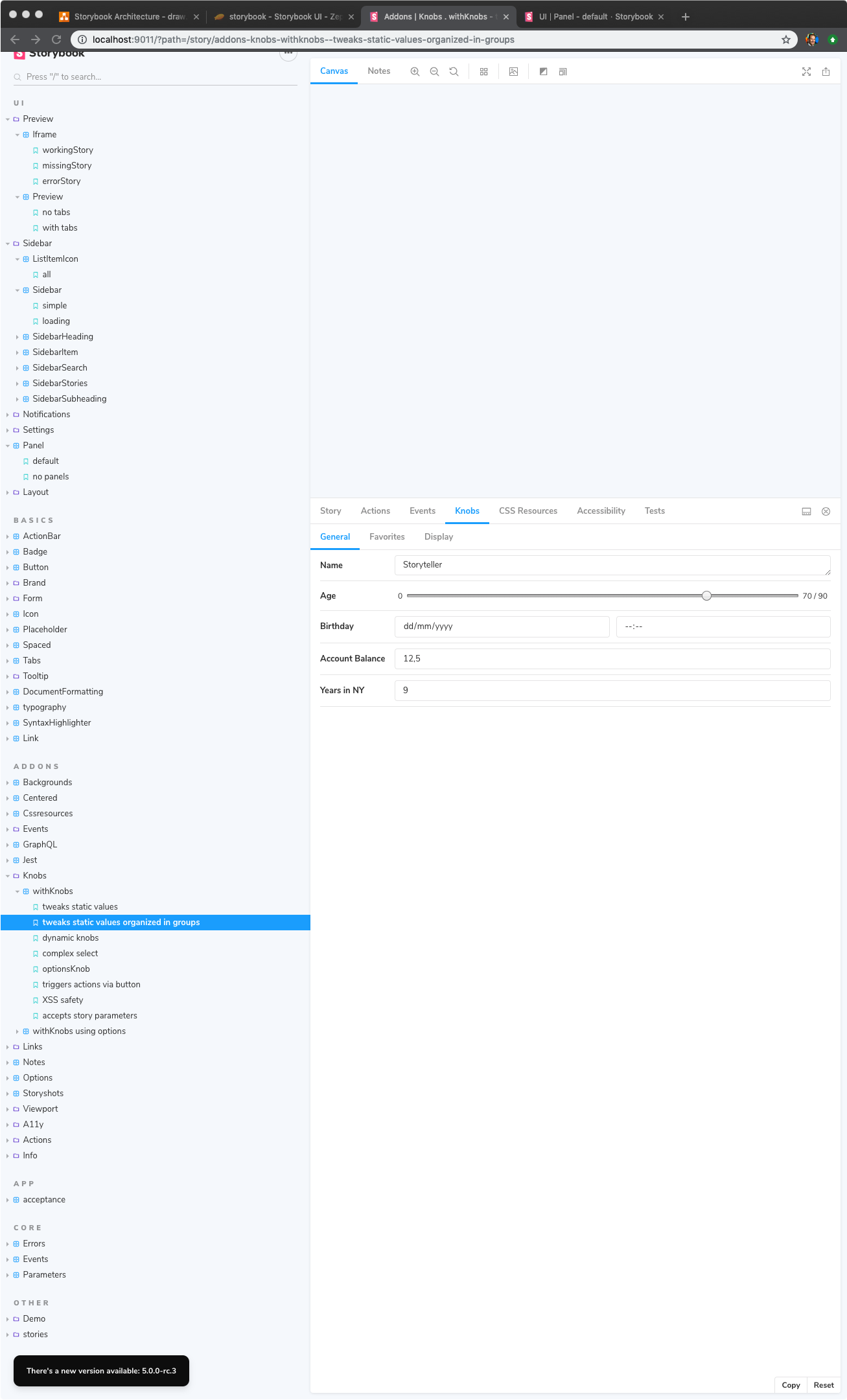Click the zoom out icon in canvas toolbar
This screenshot has width=847, height=1400.
click(x=434, y=71)
